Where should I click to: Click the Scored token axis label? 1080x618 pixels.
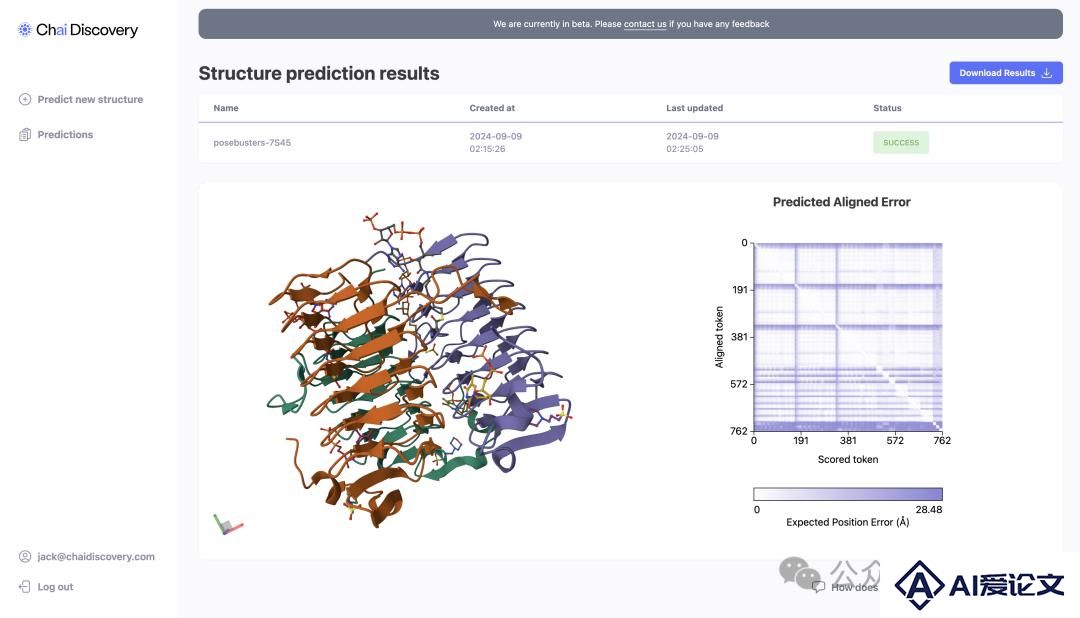[x=848, y=460]
